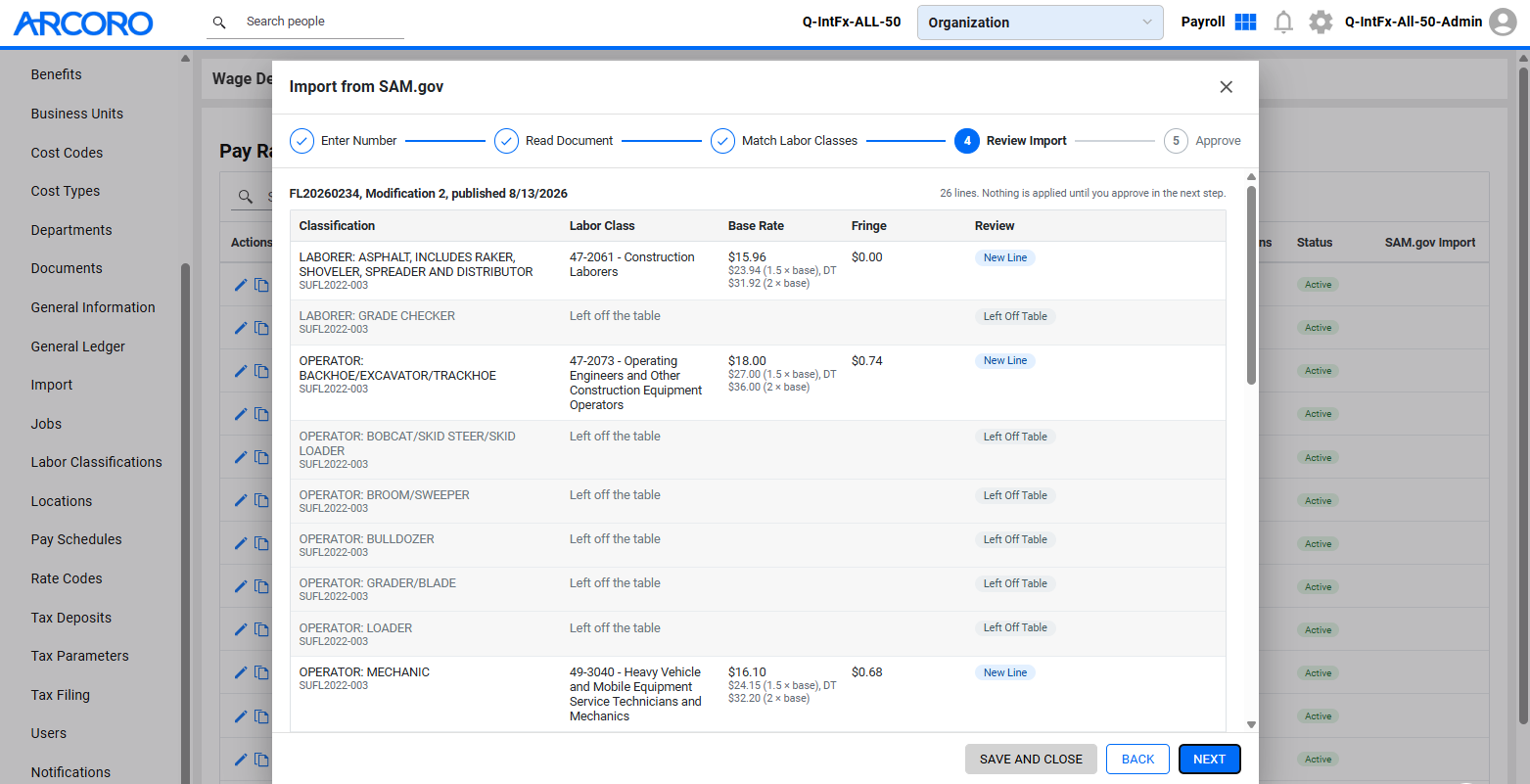Screen dimensions: 1530x784
Task: Open Pay Schedules in the sidebar
Action: click(76, 539)
